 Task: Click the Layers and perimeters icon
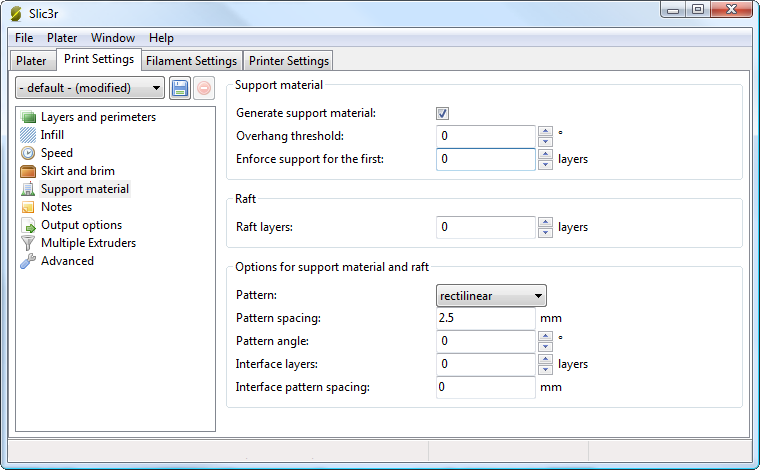28,117
